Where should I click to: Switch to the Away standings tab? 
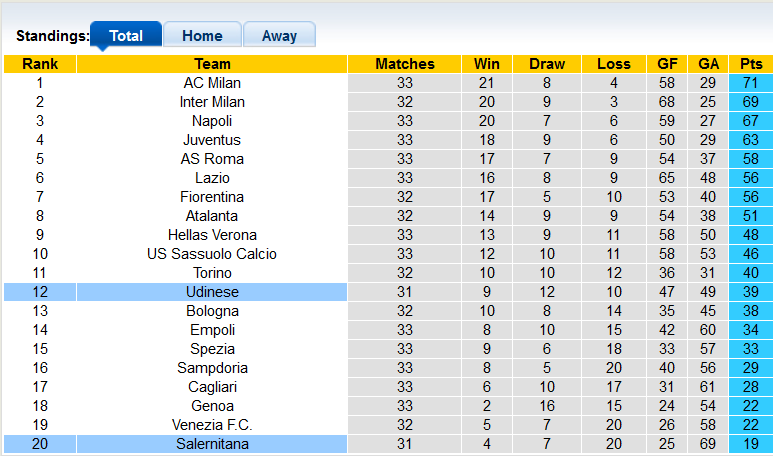point(279,36)
